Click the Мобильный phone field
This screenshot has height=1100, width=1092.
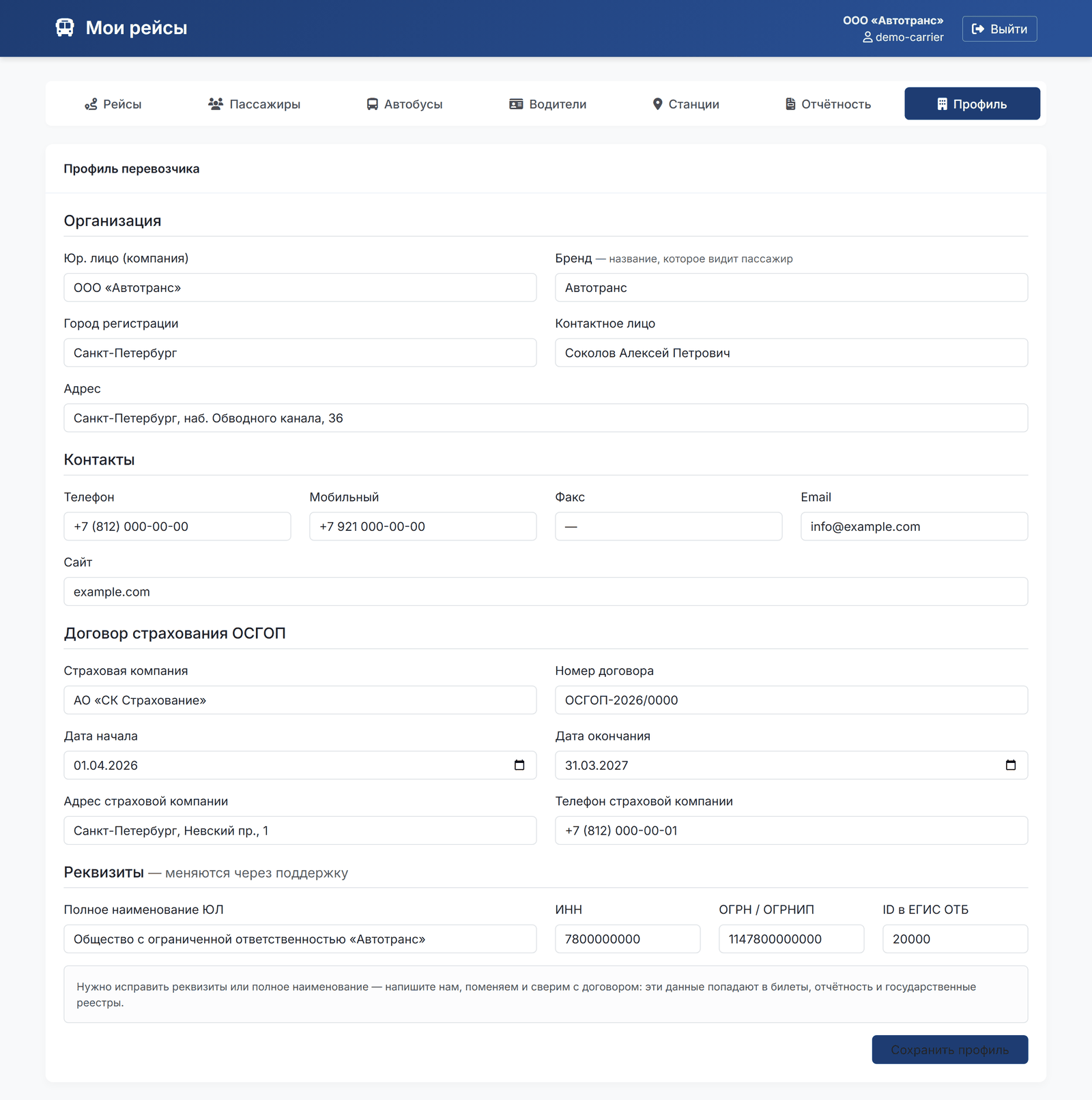click(x=423, y=527)
